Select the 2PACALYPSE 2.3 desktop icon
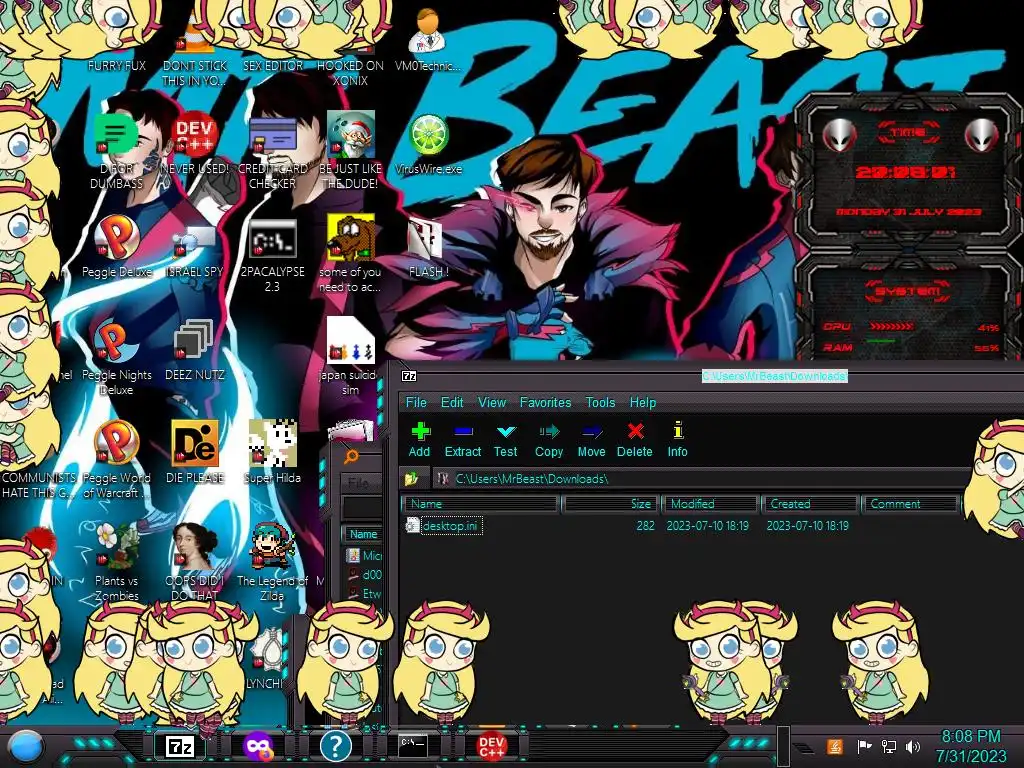1024x768 pixels. point(272,255)
